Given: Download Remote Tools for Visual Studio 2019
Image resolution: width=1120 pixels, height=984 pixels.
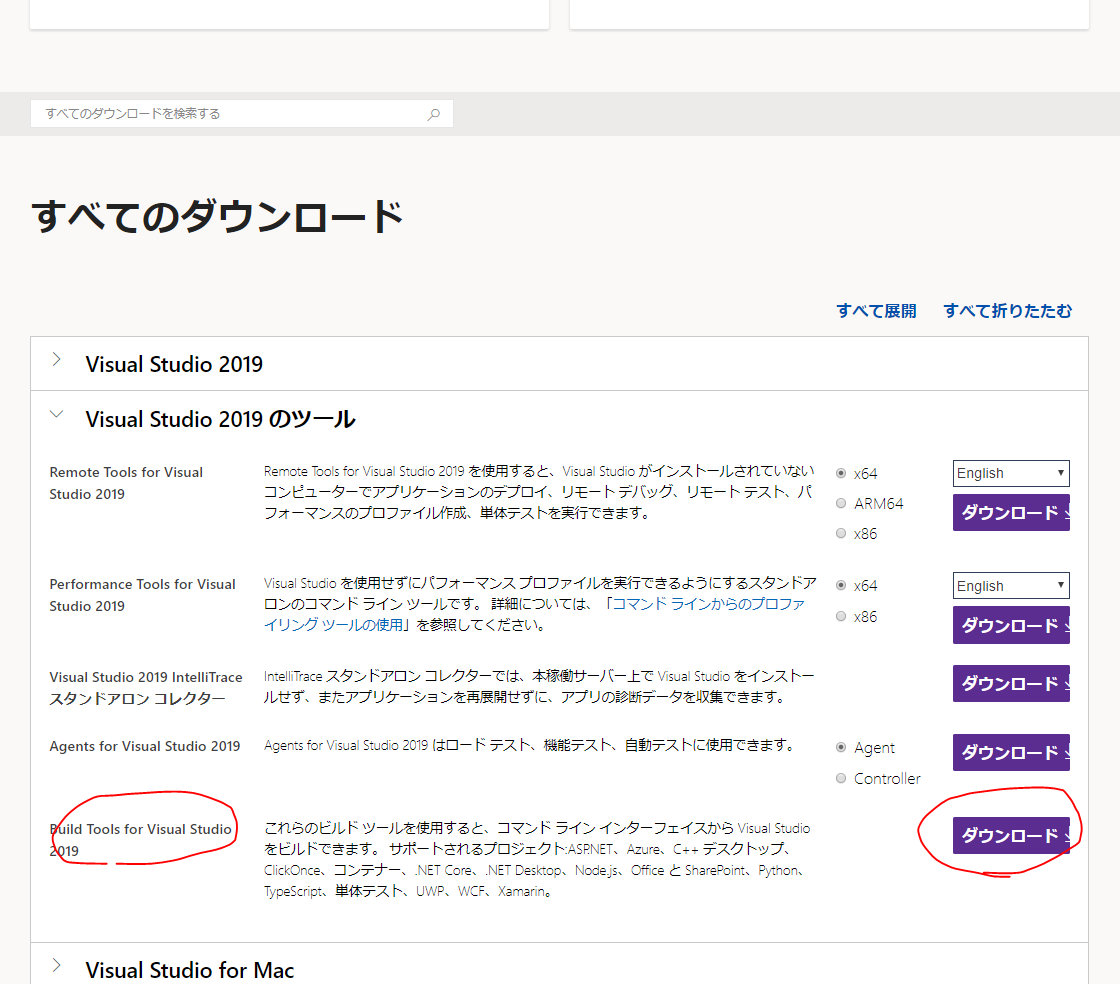Looking at the screenshot, I should 1011,513.
